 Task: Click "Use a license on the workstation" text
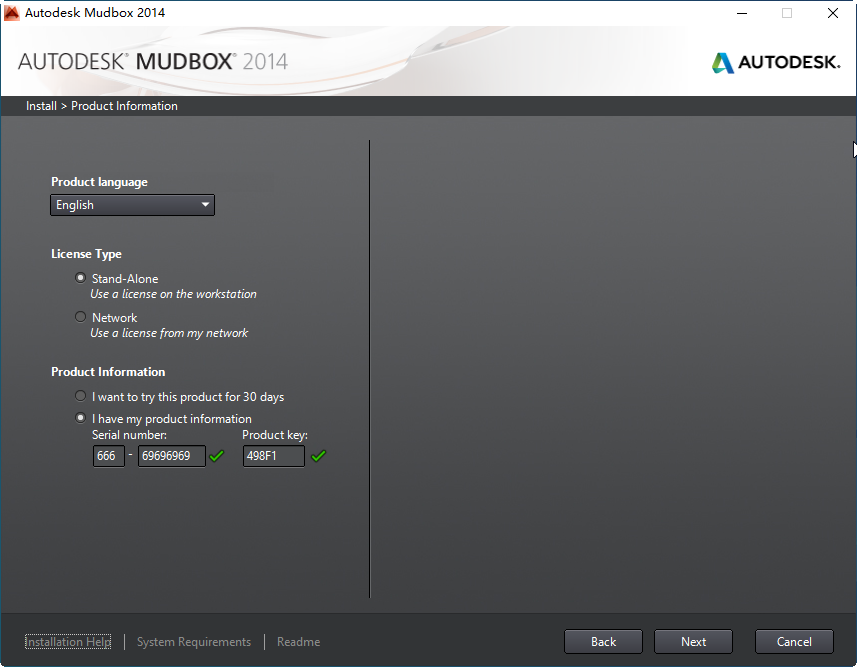click(x=173, y=294)
